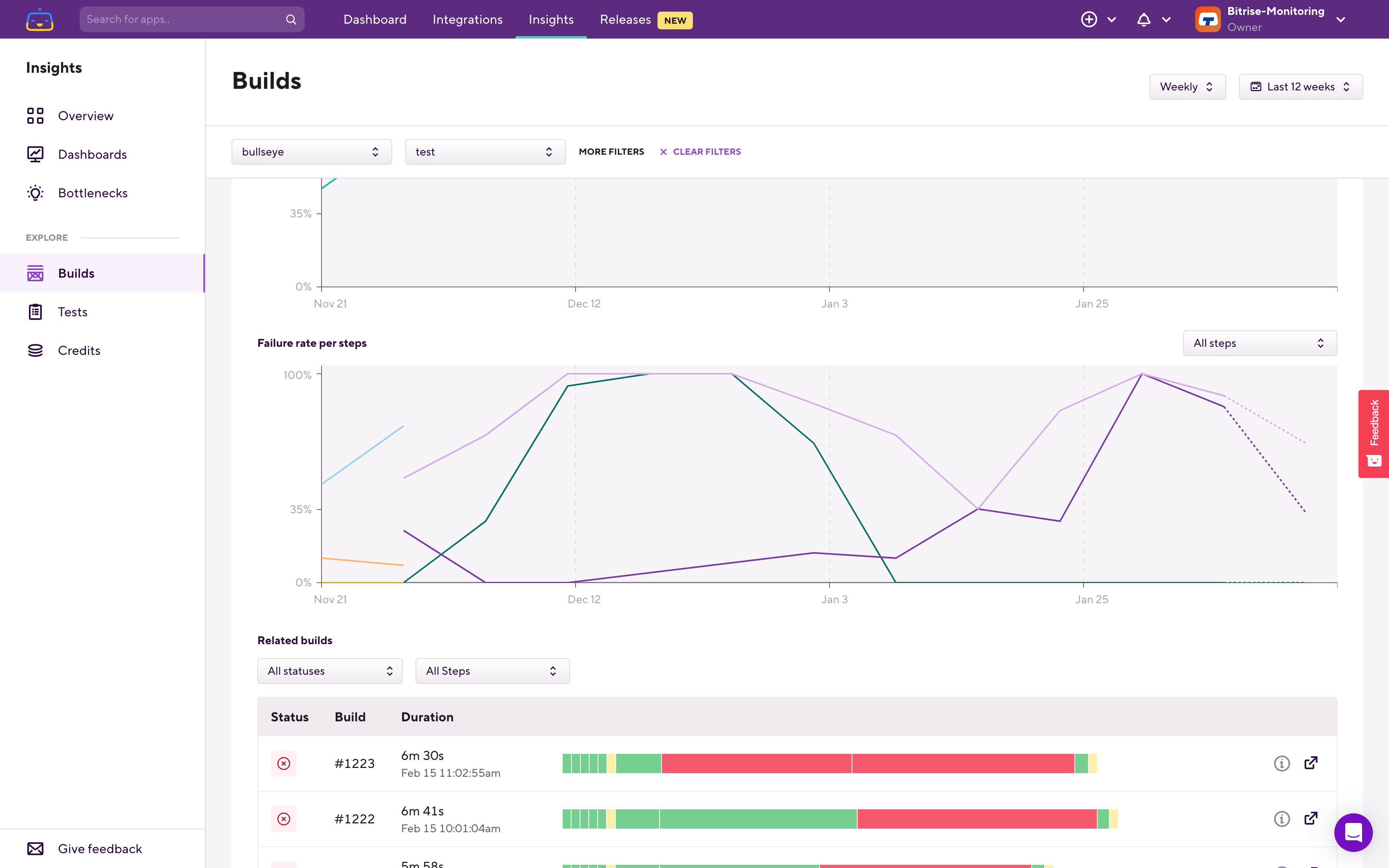Click the add new app plus icon
This screenshot has height=868, width=1389.
[1089, 20]
